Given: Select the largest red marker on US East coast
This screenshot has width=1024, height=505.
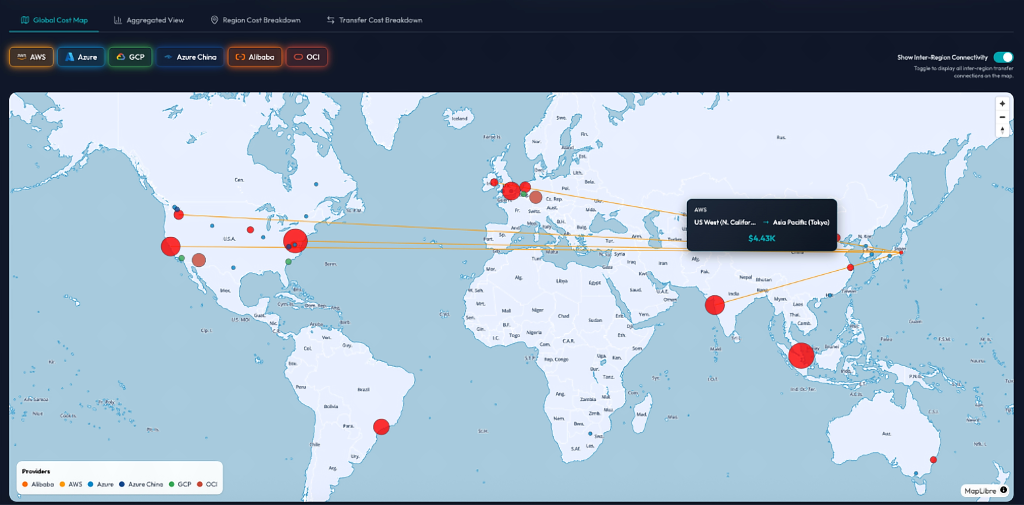Looking at the screenshot, I should 295,241.
